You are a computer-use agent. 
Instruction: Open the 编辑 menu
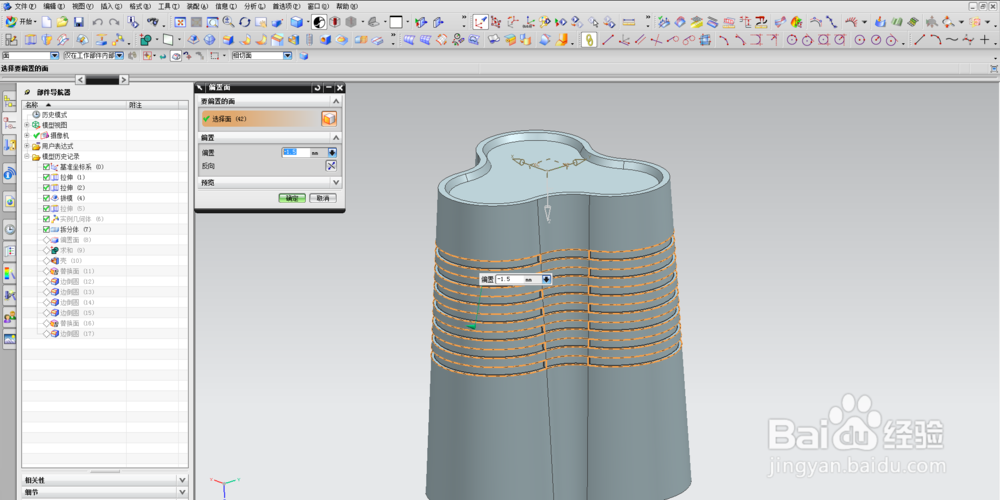coord(54,6)
